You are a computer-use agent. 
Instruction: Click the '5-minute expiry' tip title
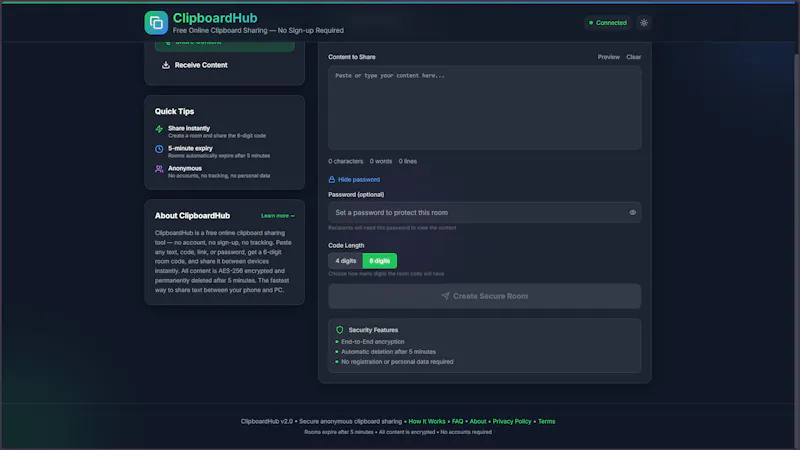190,148
